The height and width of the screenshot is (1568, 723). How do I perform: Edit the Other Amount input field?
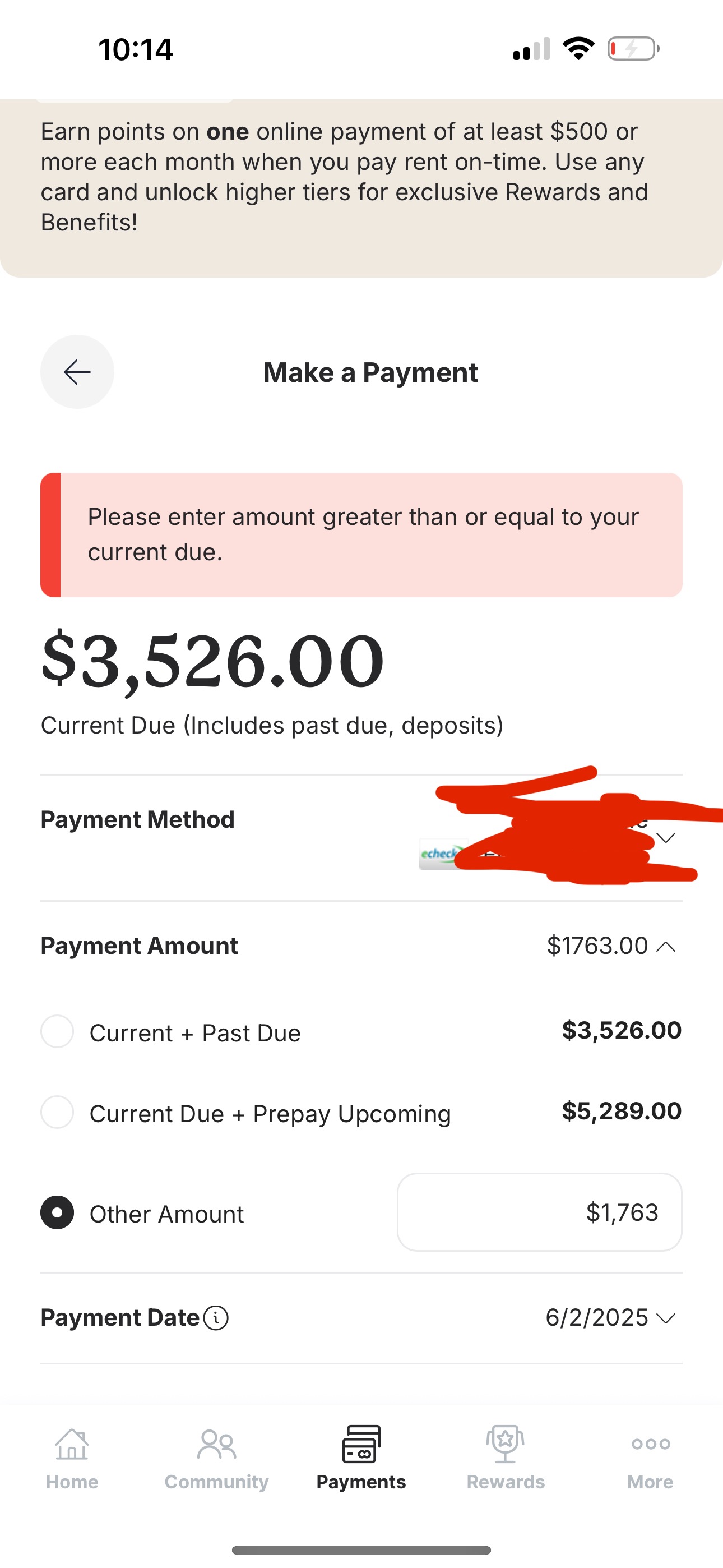tap(539, 1212)
